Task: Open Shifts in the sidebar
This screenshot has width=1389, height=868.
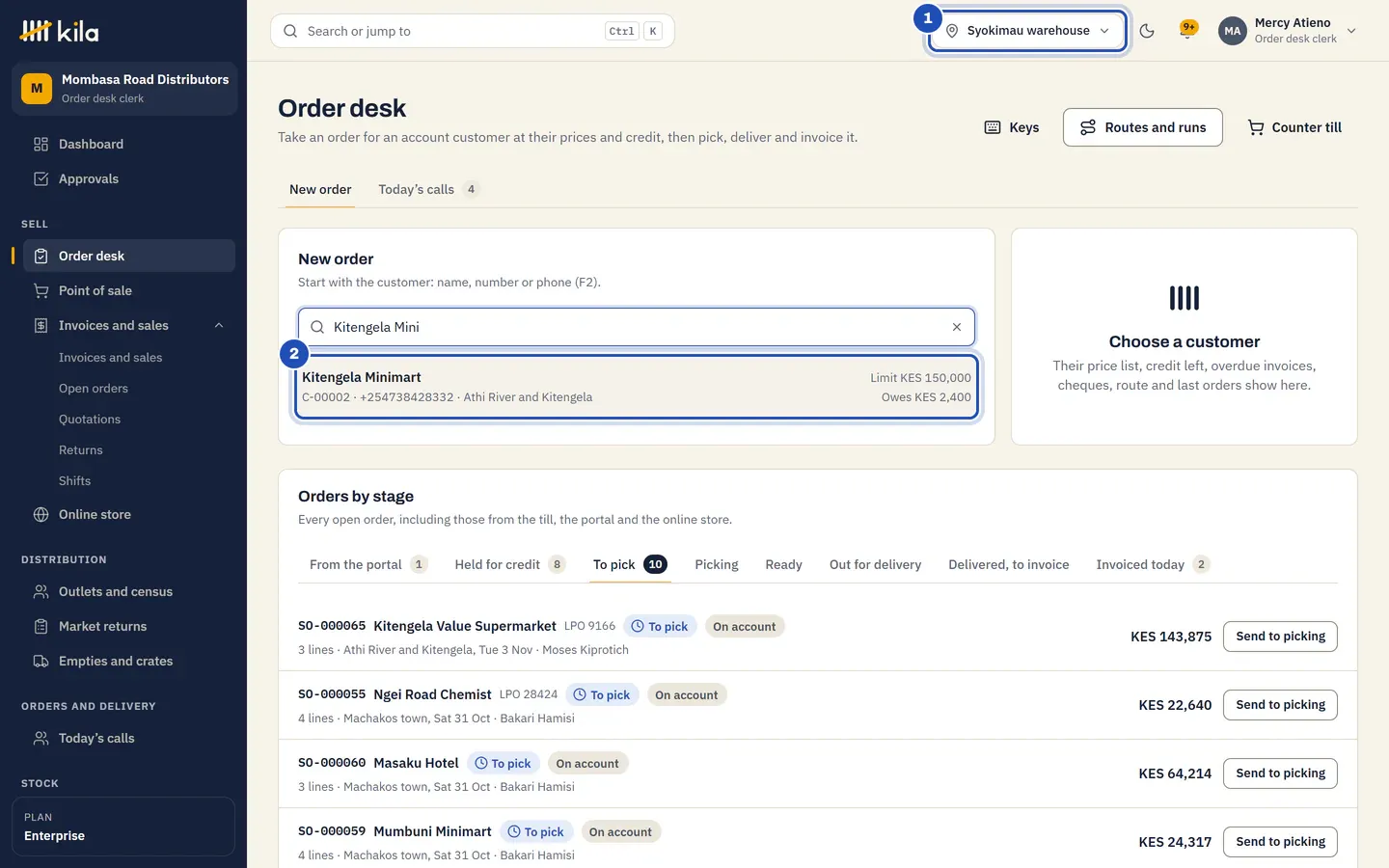Action: pyautogui.click(x=75, y=480)
